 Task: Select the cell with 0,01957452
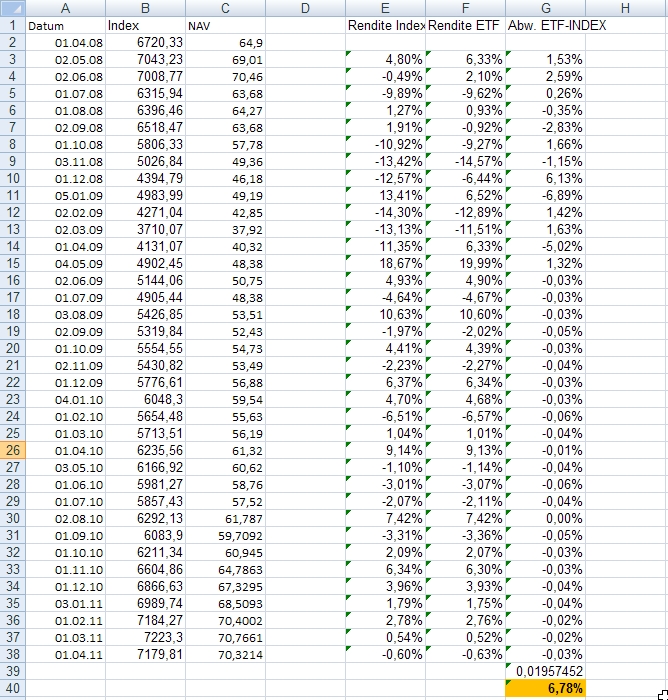545,671
